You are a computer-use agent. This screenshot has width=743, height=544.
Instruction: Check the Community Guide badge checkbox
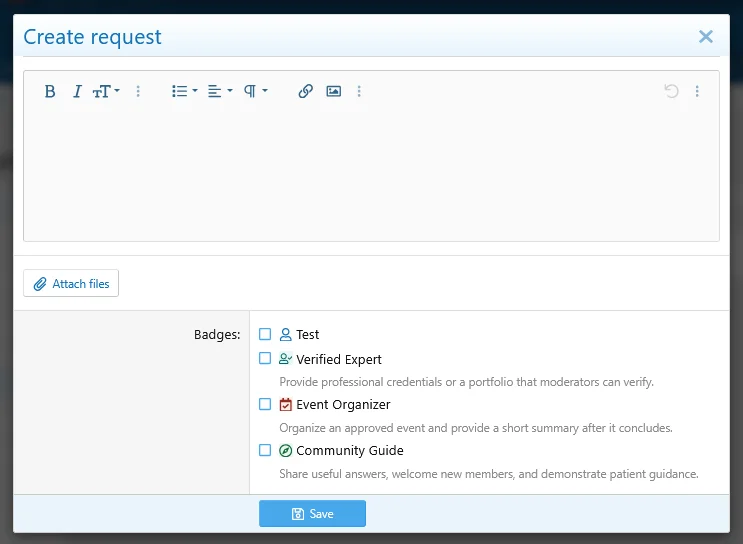[x=265, y=450]
